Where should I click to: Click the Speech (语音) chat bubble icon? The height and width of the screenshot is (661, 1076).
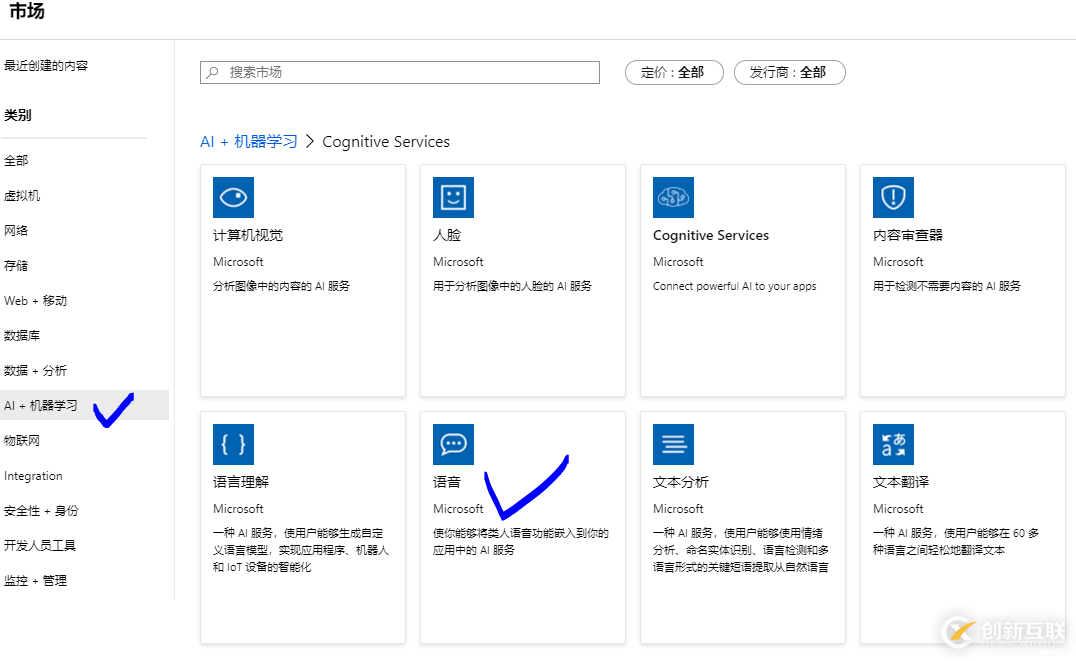(x=454, y=445)
